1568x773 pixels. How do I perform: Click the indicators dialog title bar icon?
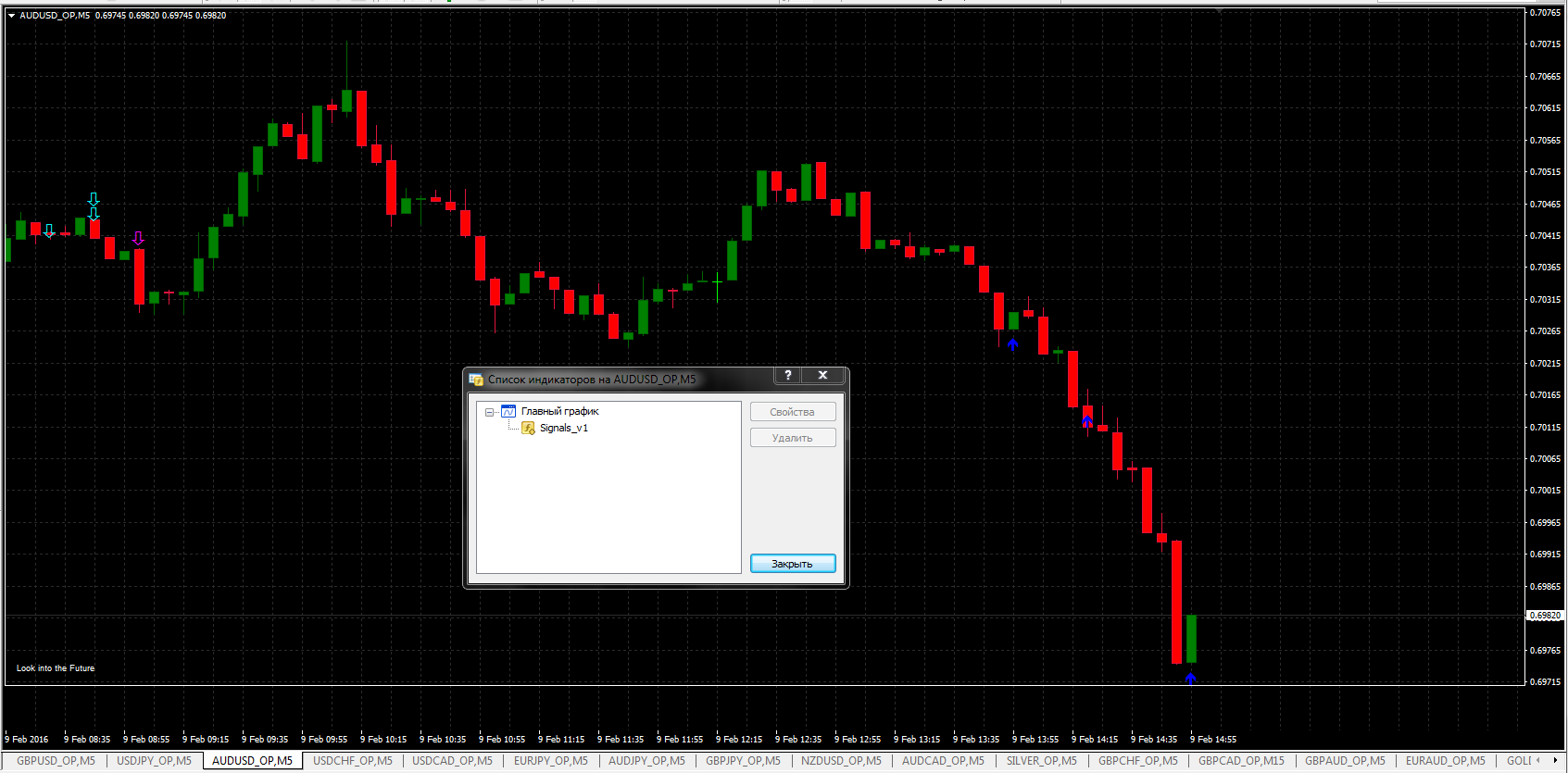476,380
